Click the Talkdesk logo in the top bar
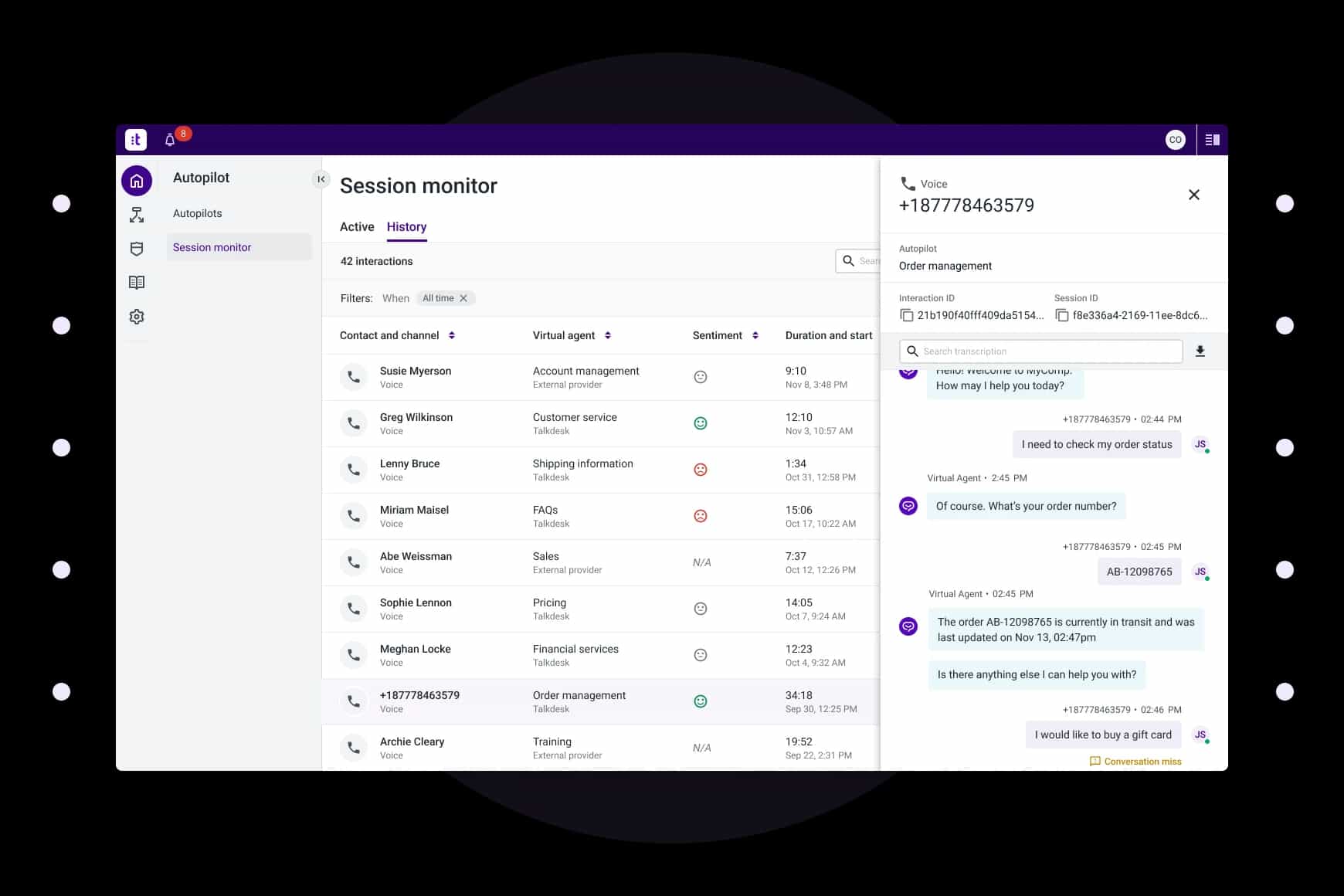1344x896 pixels. 136,140
